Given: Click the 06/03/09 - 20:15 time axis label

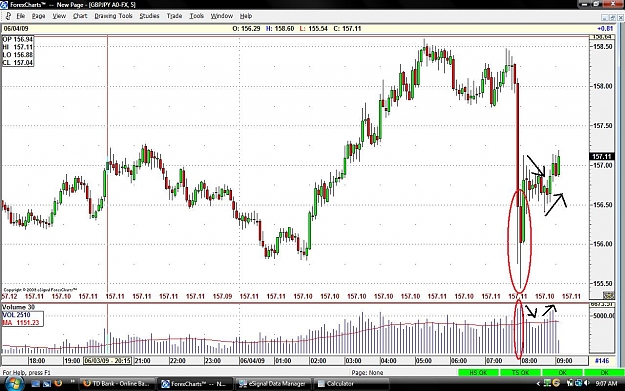Looking at the screenshot, I should (107, 361).
